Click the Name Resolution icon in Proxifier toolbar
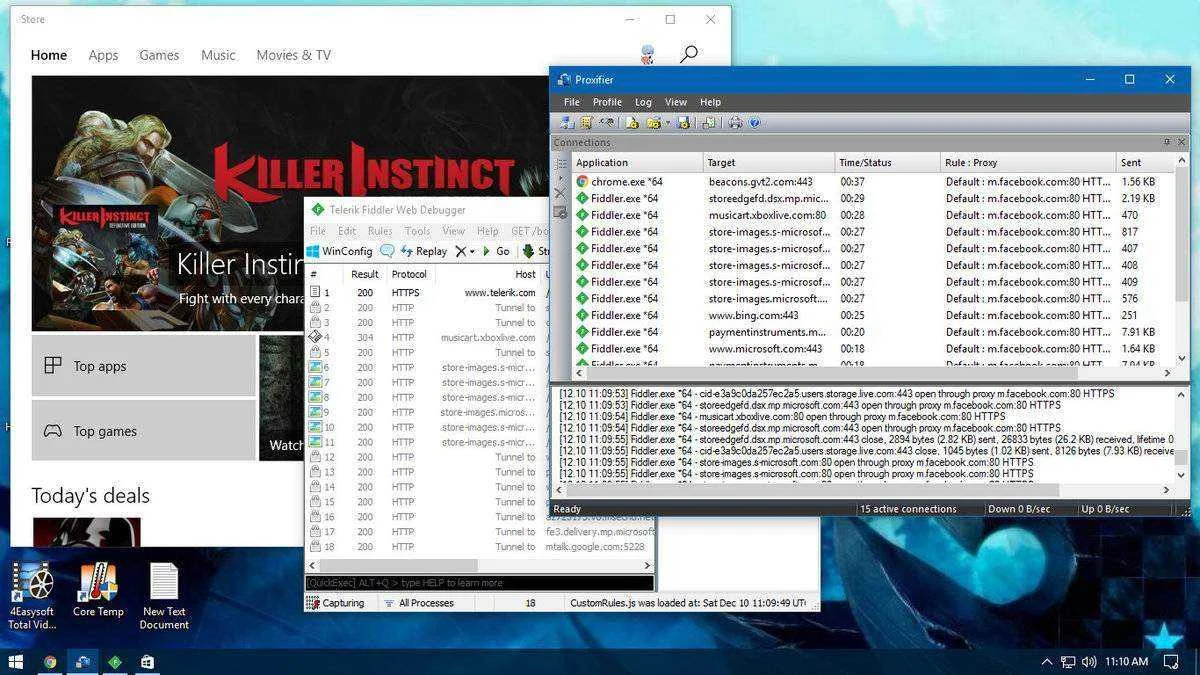Image resolution: width=1200 pixels, height=675 pixels. pyautogui.click(x=606, y=123)
